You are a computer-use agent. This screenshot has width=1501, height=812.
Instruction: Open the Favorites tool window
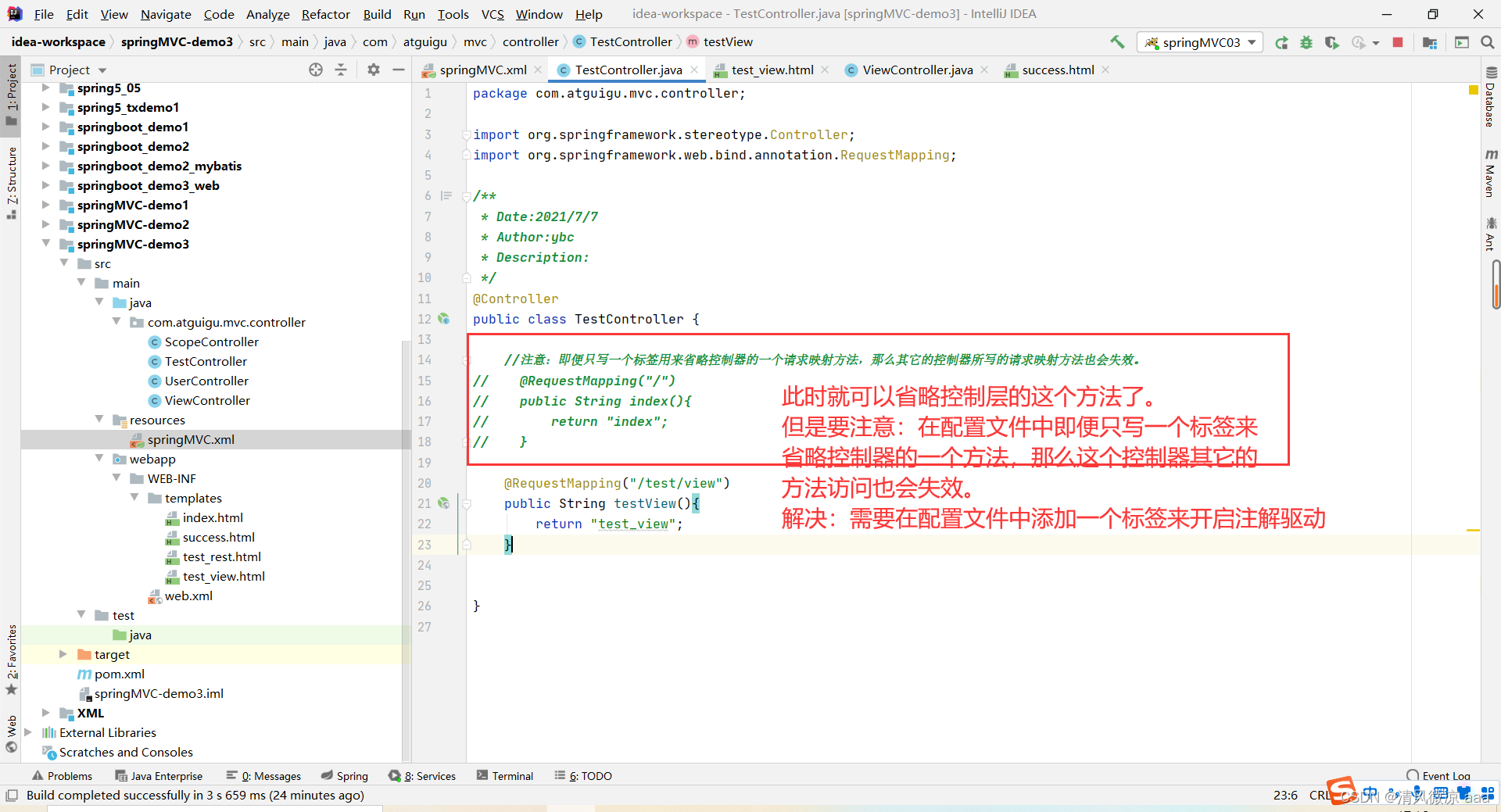point(11,660)
